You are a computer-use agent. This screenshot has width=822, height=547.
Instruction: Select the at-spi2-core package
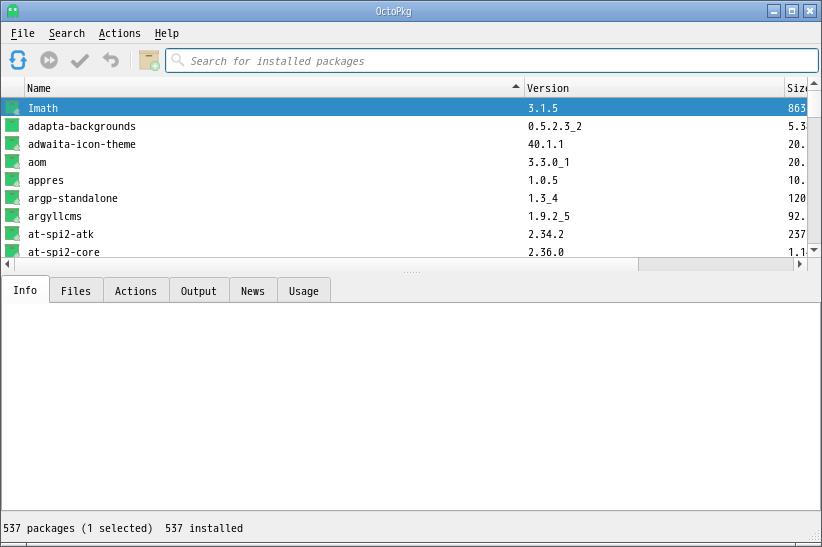pyautogui.click(x=404, y=250)
